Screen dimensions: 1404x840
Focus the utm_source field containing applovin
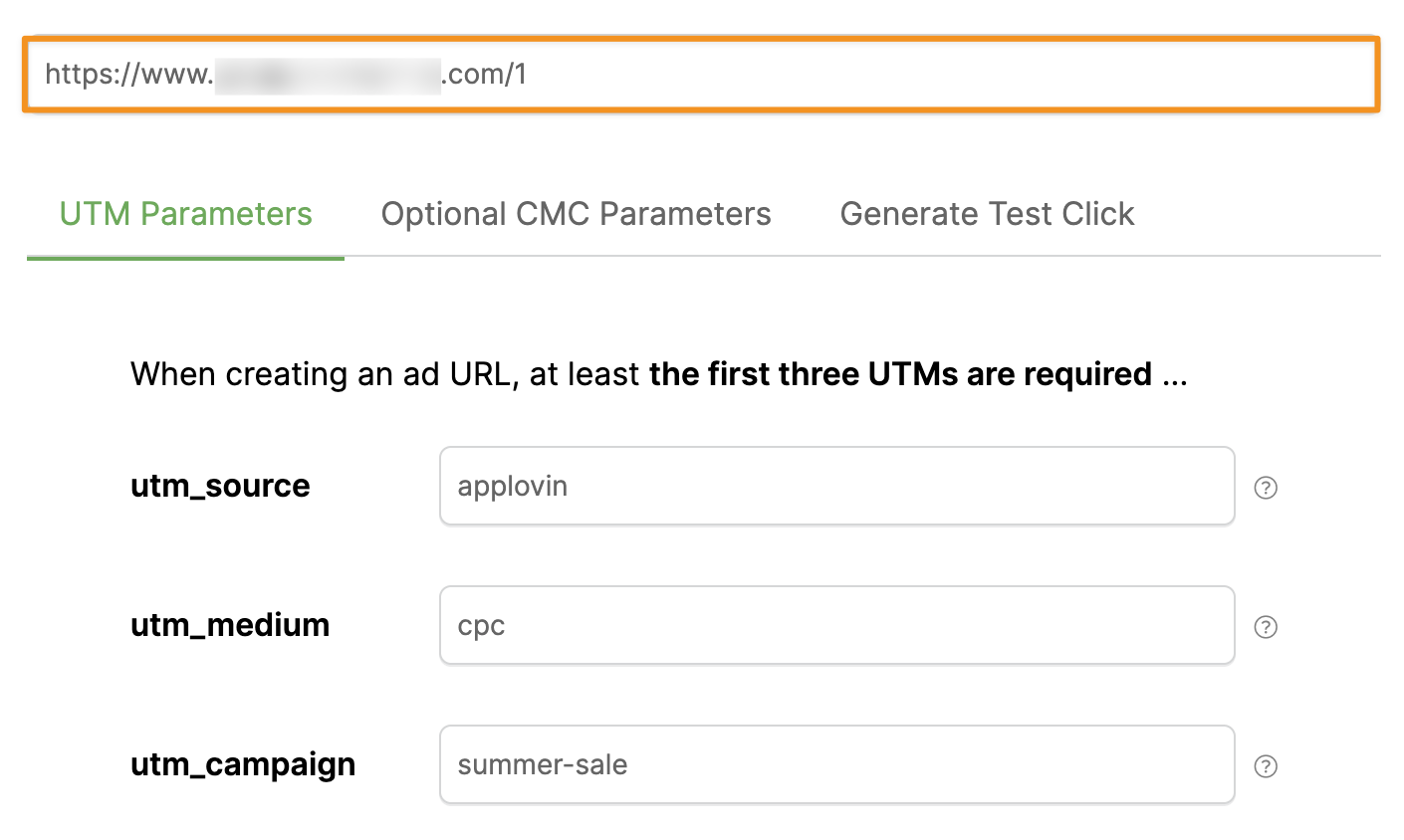point(836,486)
